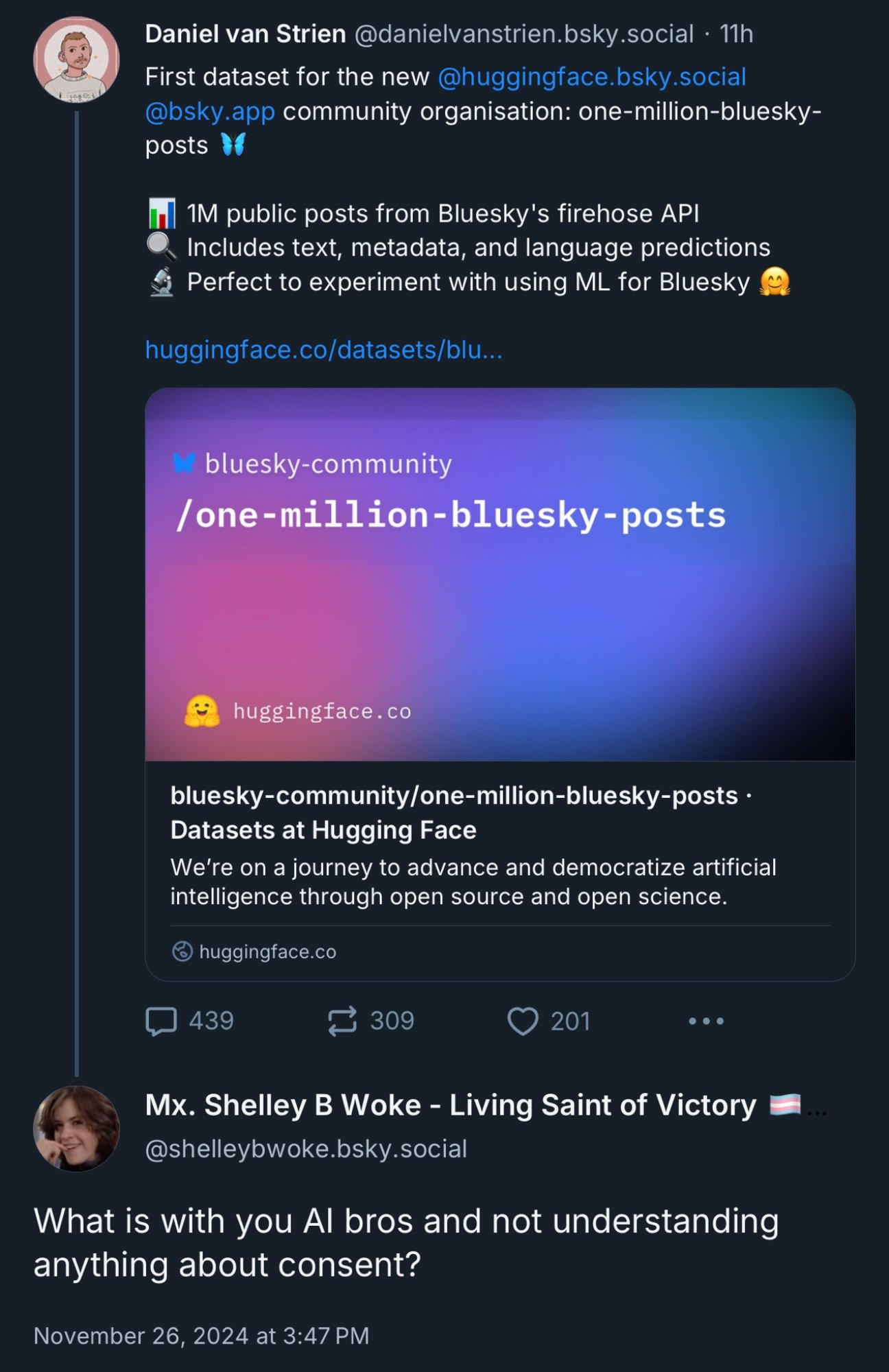Click the repost arrows icon

pyautogui.click(x=342, y=1021)
